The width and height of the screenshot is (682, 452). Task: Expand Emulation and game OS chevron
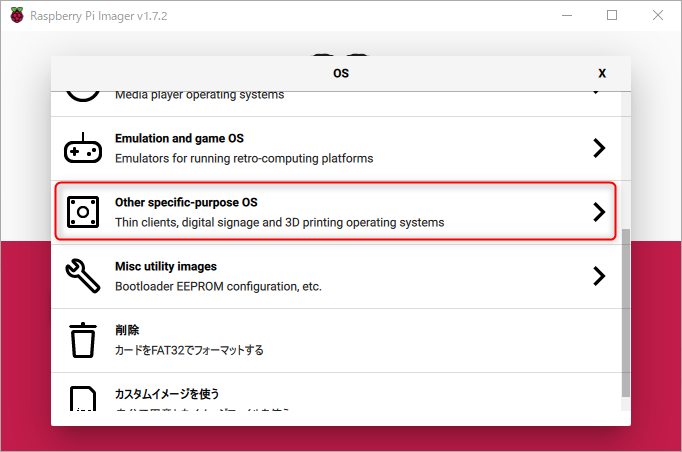tap(599, 148)
